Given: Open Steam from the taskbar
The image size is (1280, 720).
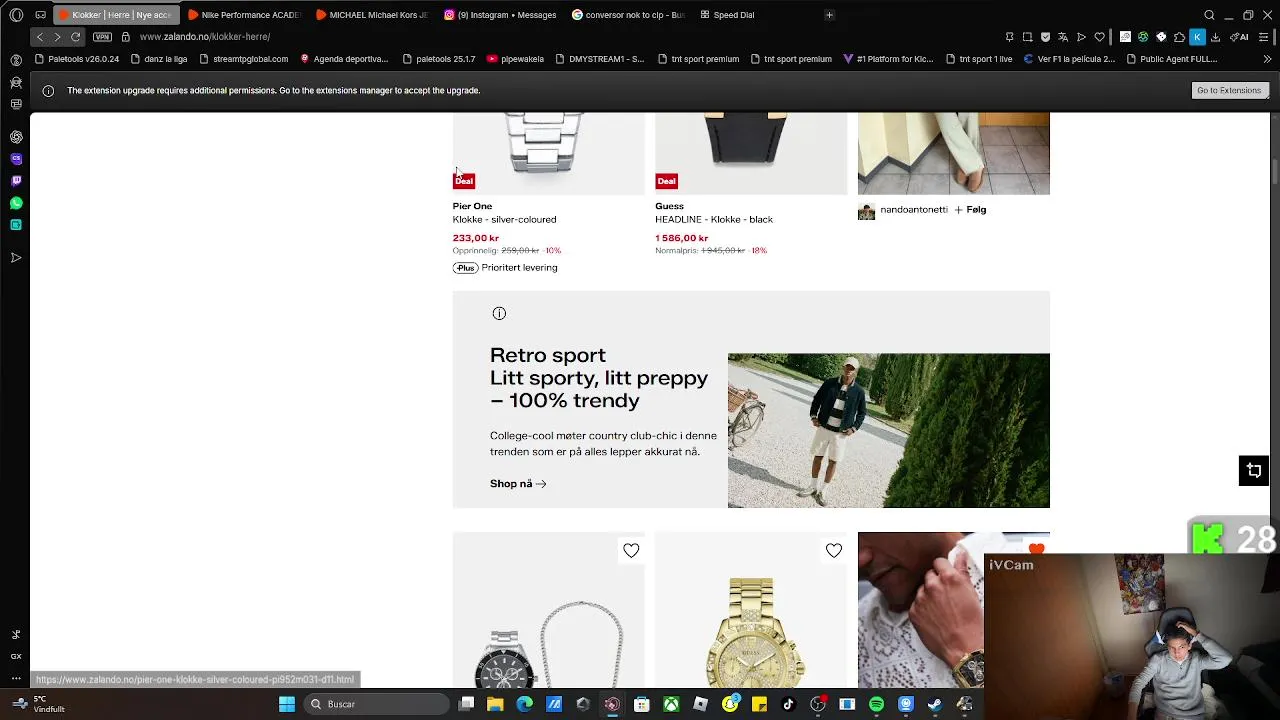Looking at the screenshot, I should (x=935, y=704).
